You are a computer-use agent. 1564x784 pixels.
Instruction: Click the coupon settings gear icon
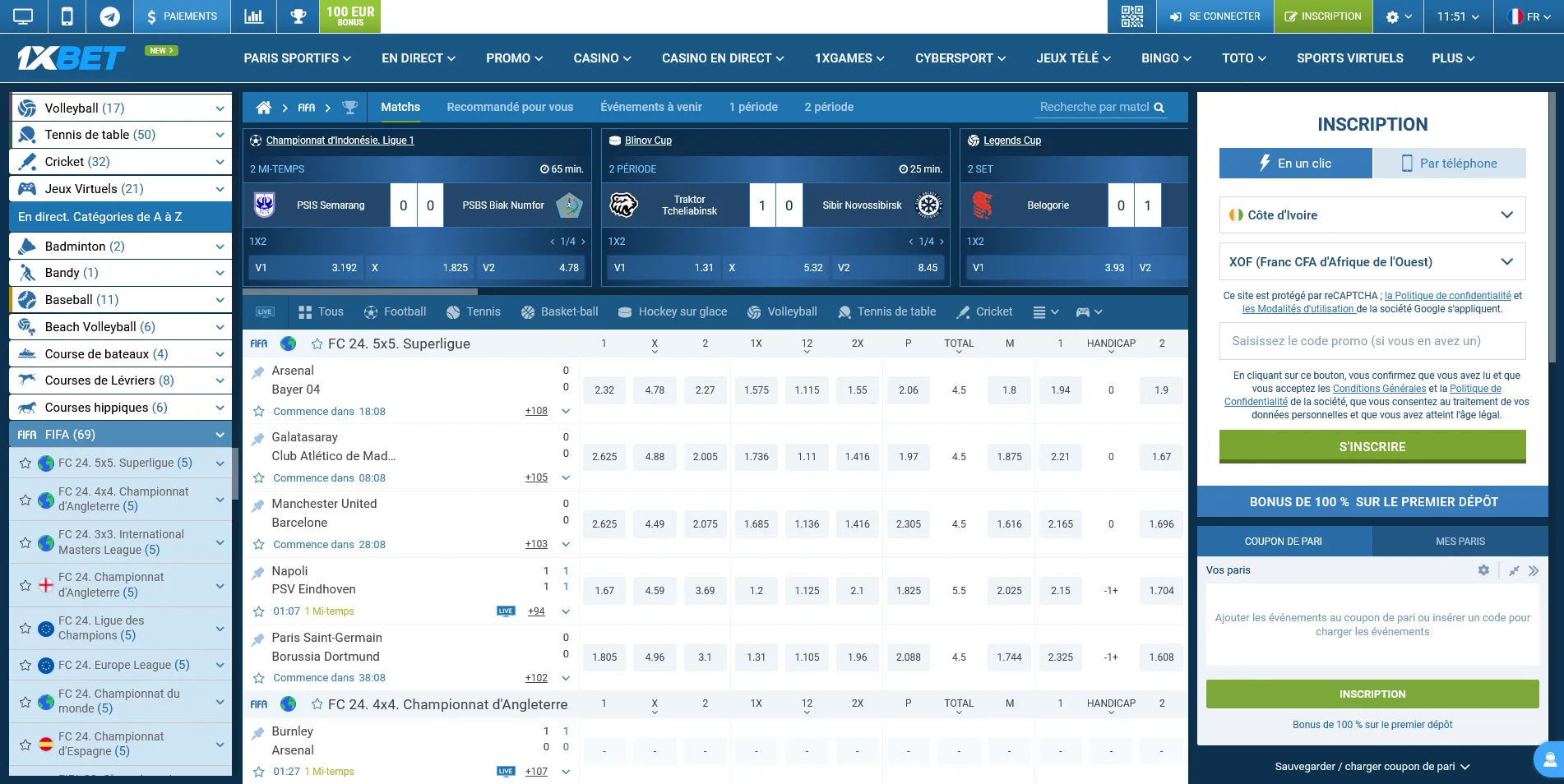click(1483, 570)
